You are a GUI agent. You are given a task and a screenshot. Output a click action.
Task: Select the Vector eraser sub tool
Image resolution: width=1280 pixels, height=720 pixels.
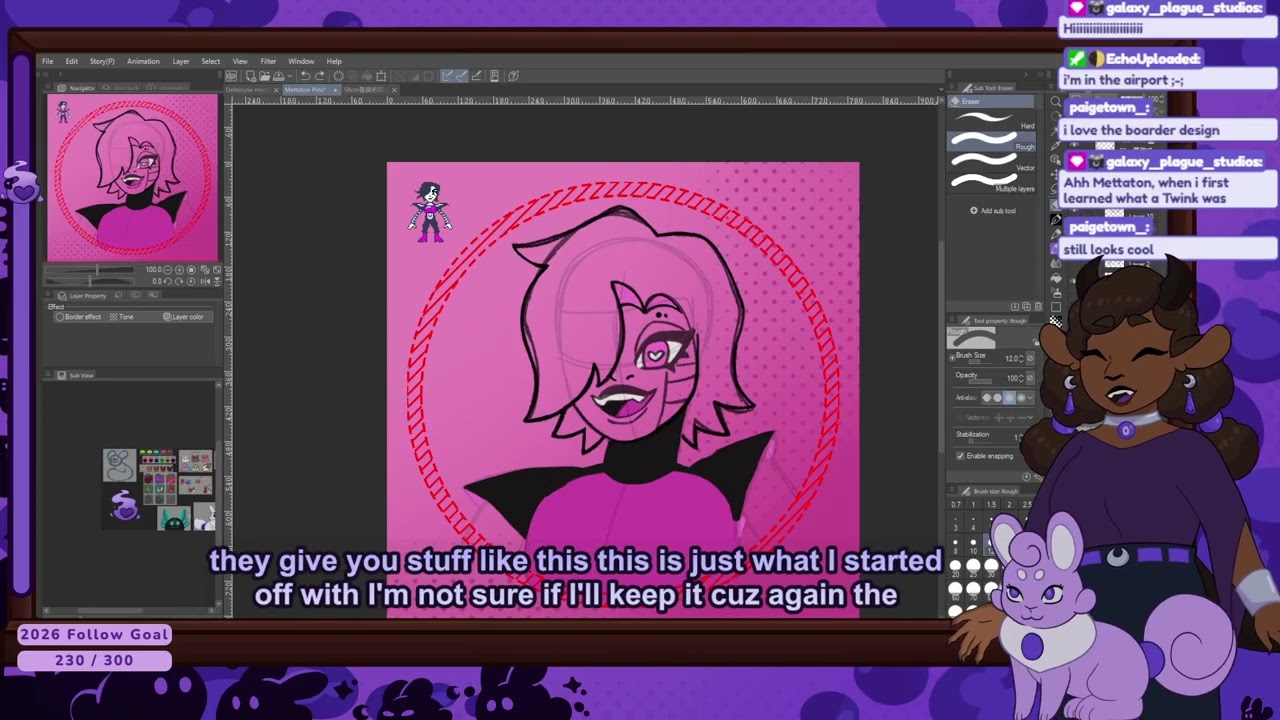point(992,161)
